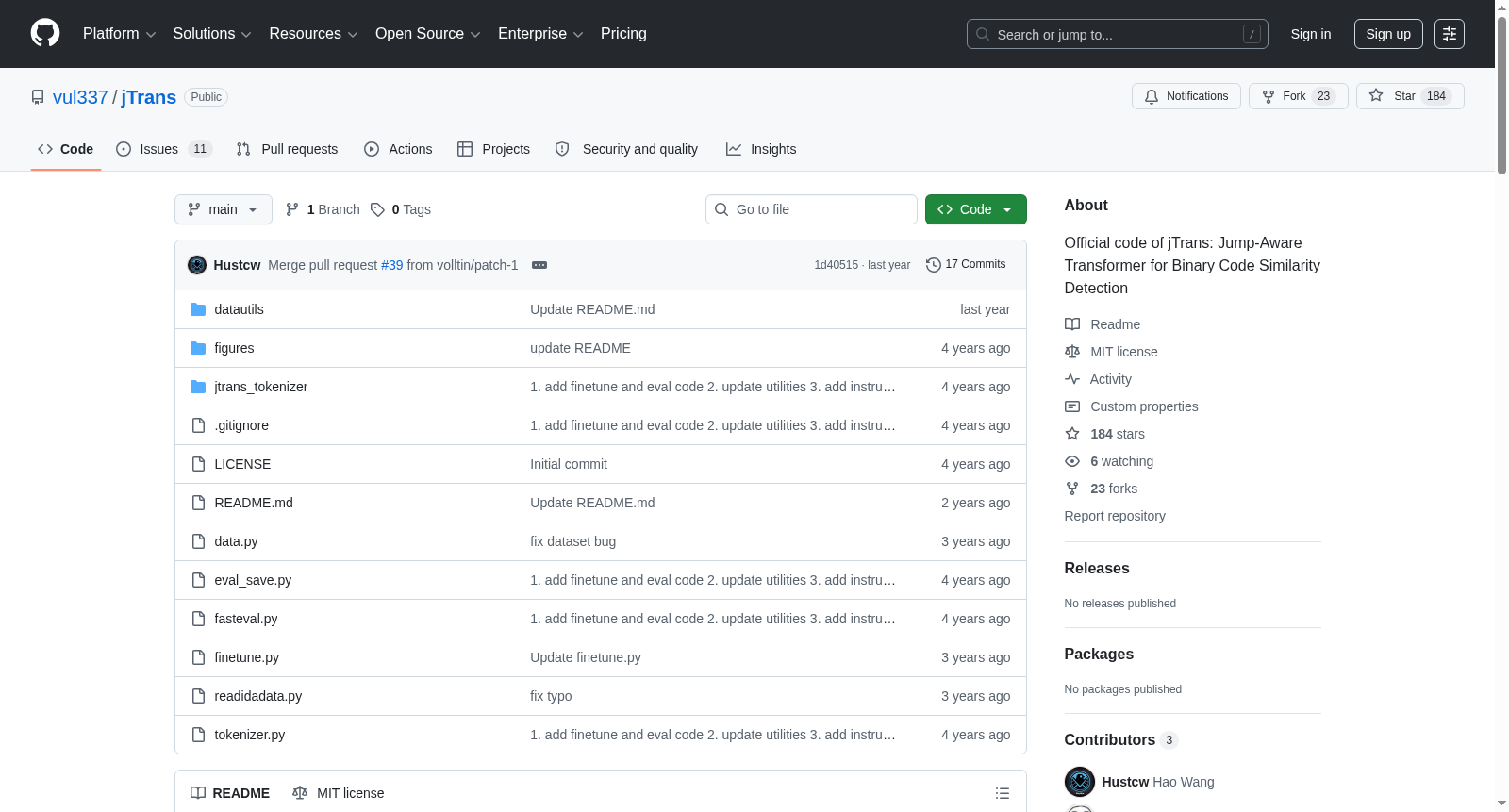The image size is (1509, 812).
Task: Click the Sign up button
Action: point(1388,34)
